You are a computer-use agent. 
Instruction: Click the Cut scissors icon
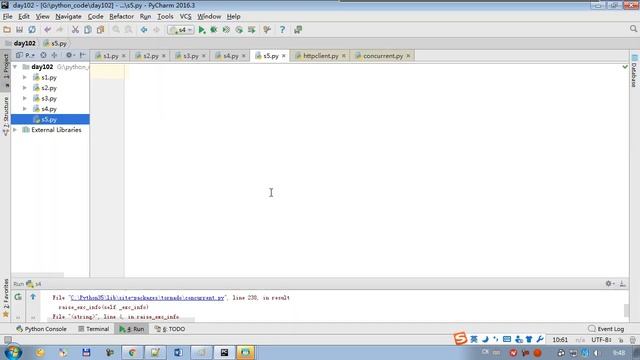point(75,30)
